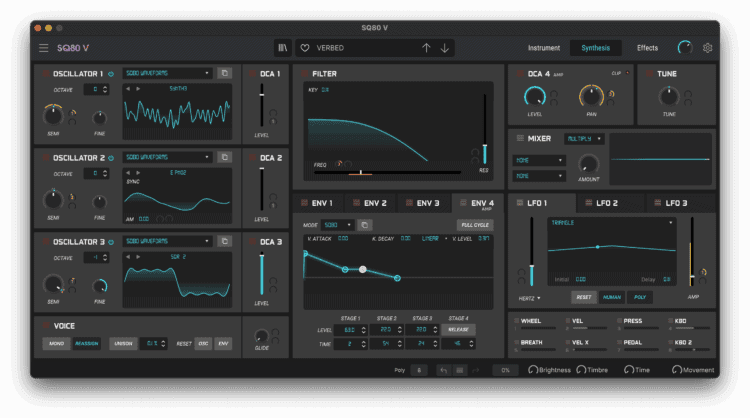Toggle DCA 1 power button
The width and height of the screenshot is (750, 418).
coord(253,74)
